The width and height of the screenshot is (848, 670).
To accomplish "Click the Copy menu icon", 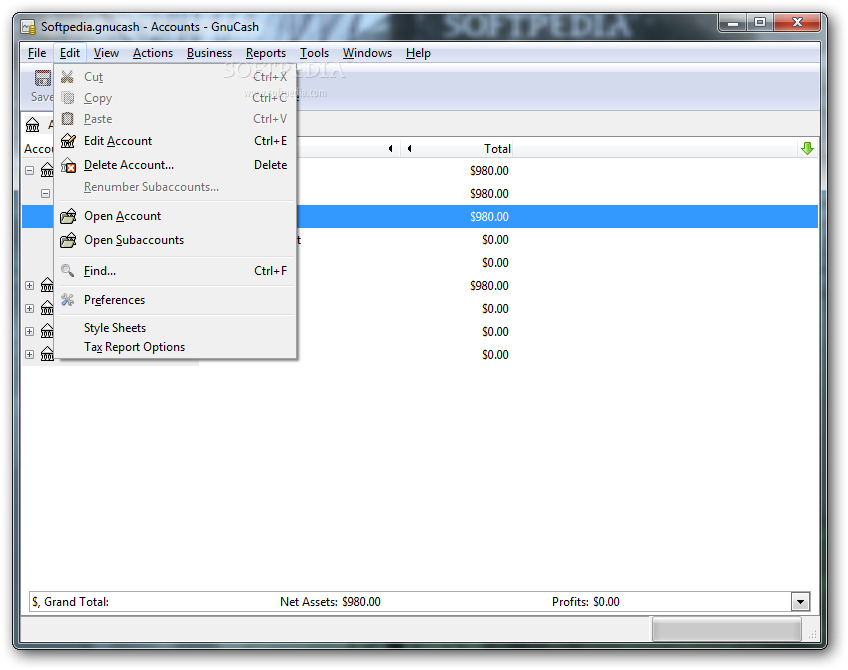I will tap(68, 98).
